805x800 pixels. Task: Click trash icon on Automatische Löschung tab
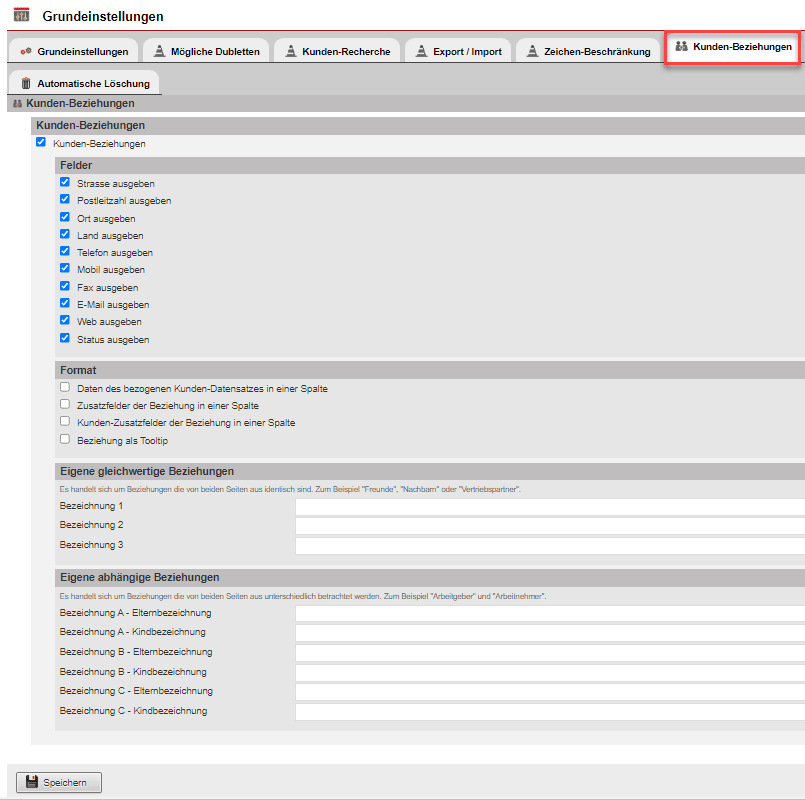tap(26, 84)
